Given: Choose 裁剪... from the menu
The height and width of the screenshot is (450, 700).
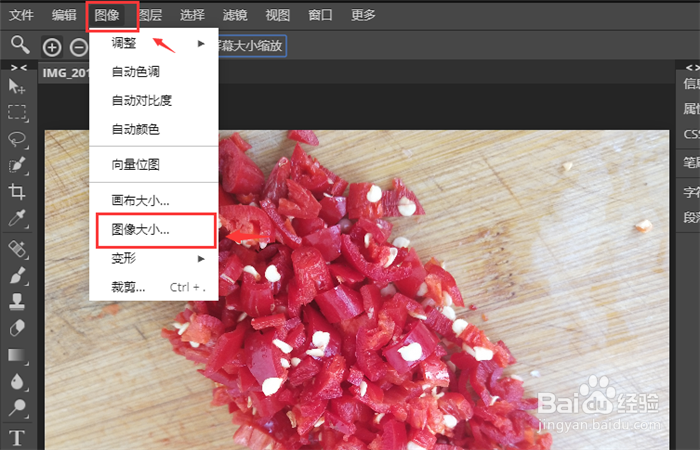Looking at the screenshot, I should pyautogui.click(x=154, y=287).
